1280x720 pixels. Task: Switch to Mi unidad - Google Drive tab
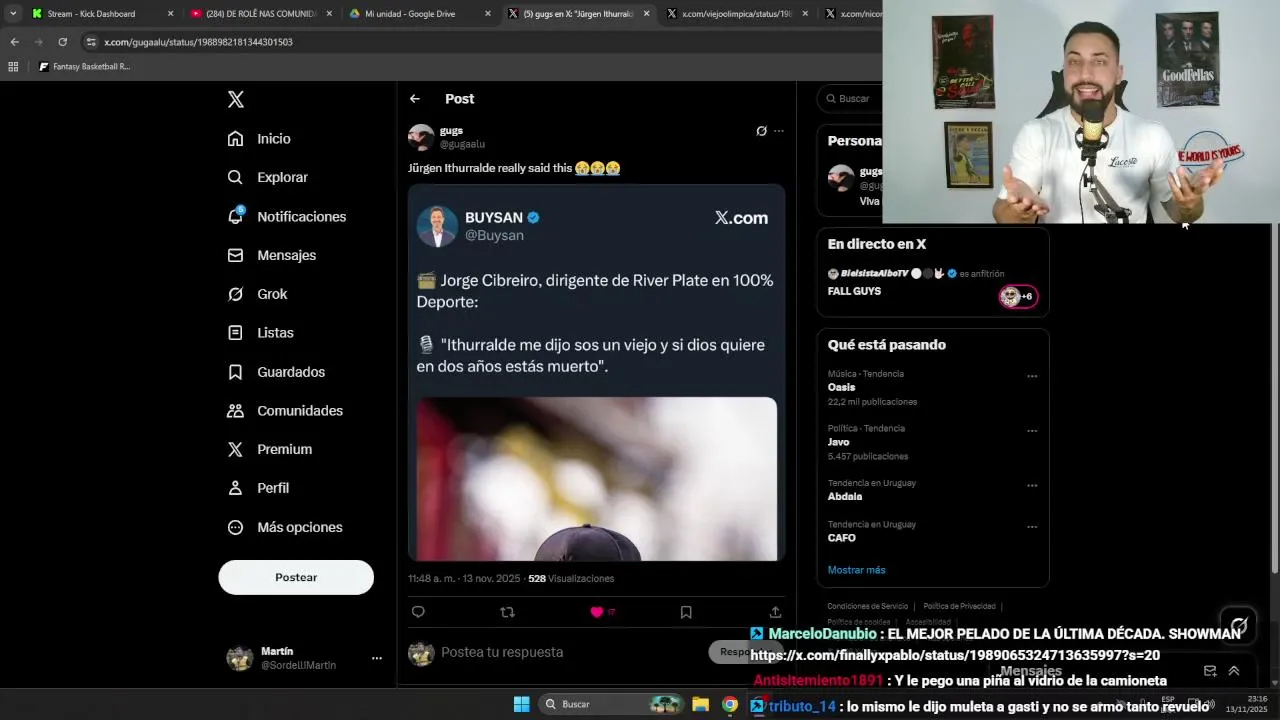[x=419, y=14]
